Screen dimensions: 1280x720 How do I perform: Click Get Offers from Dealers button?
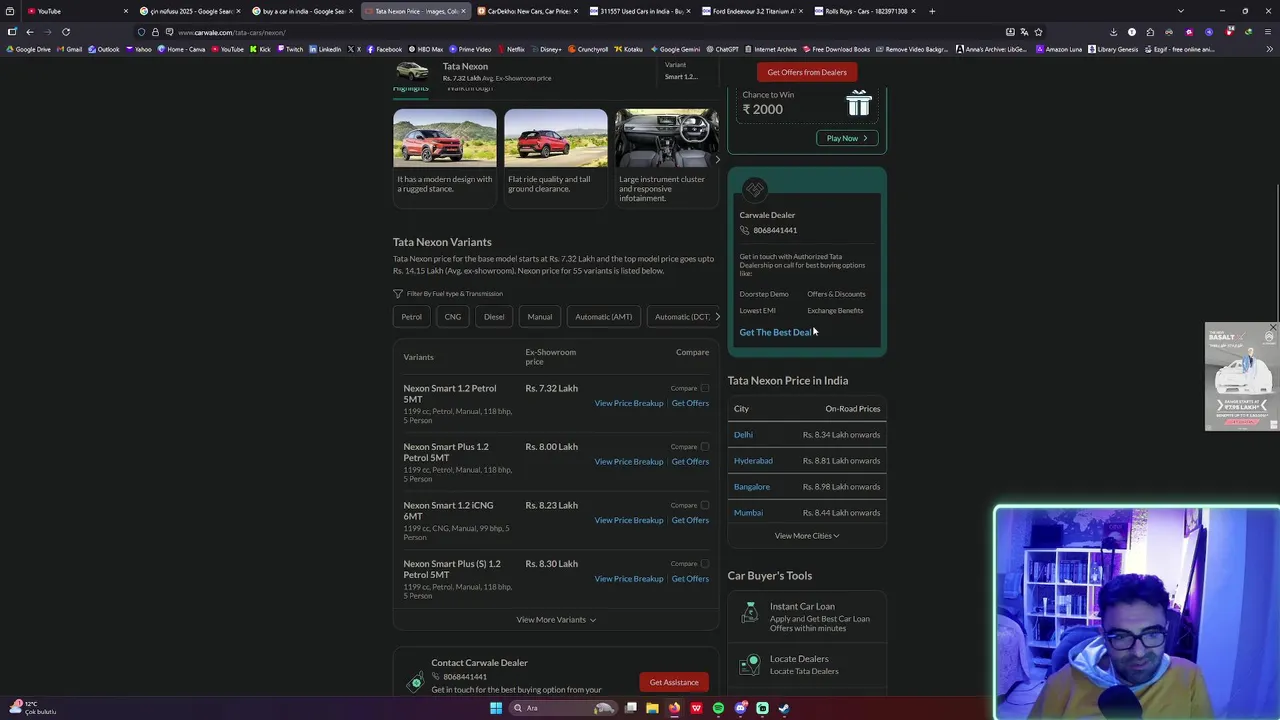tap(807, 72)
